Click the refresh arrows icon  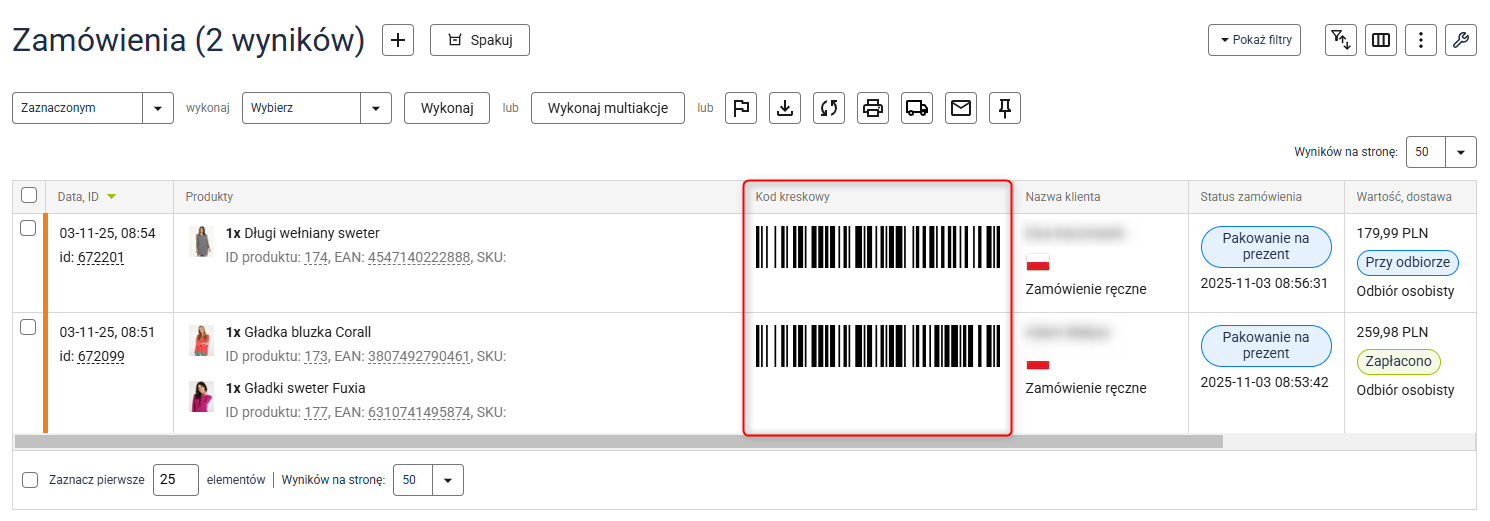click(829, 108)
